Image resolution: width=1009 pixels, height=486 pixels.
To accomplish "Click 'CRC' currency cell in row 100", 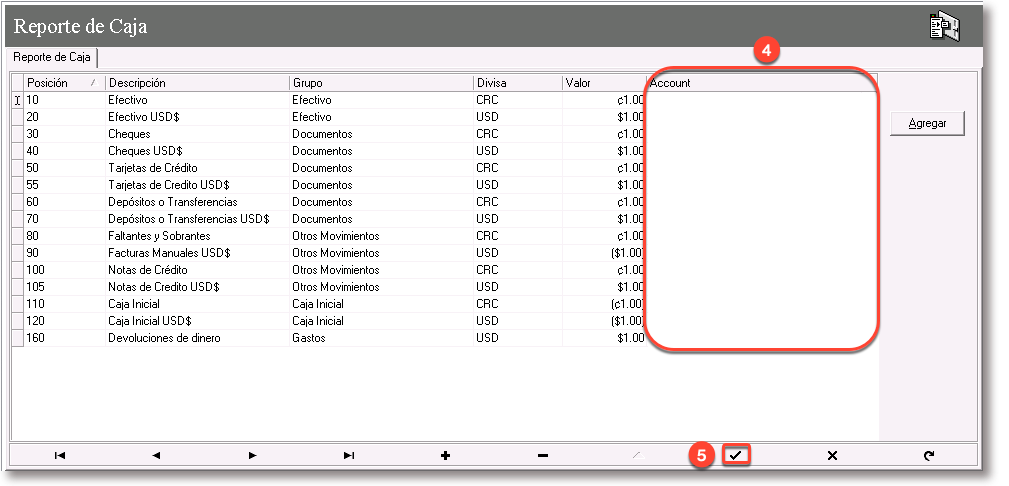I will point(518,270).
